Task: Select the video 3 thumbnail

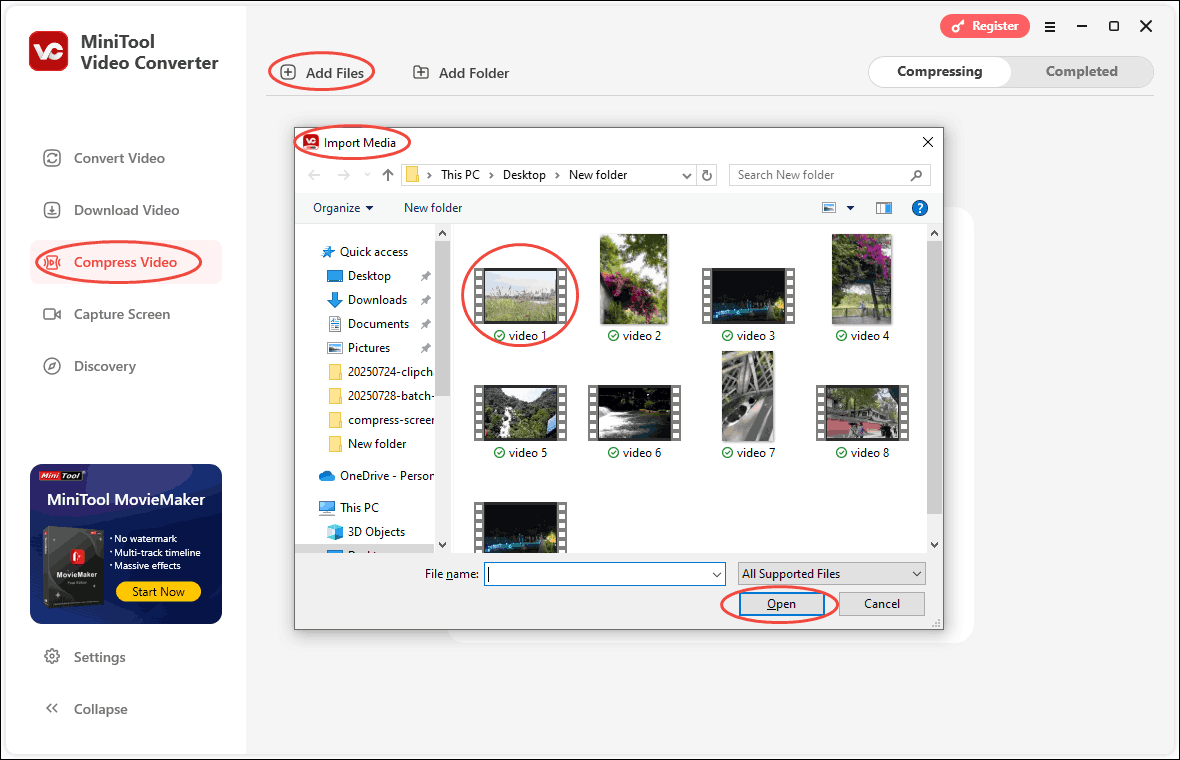Action: click(x=748, y=296)
